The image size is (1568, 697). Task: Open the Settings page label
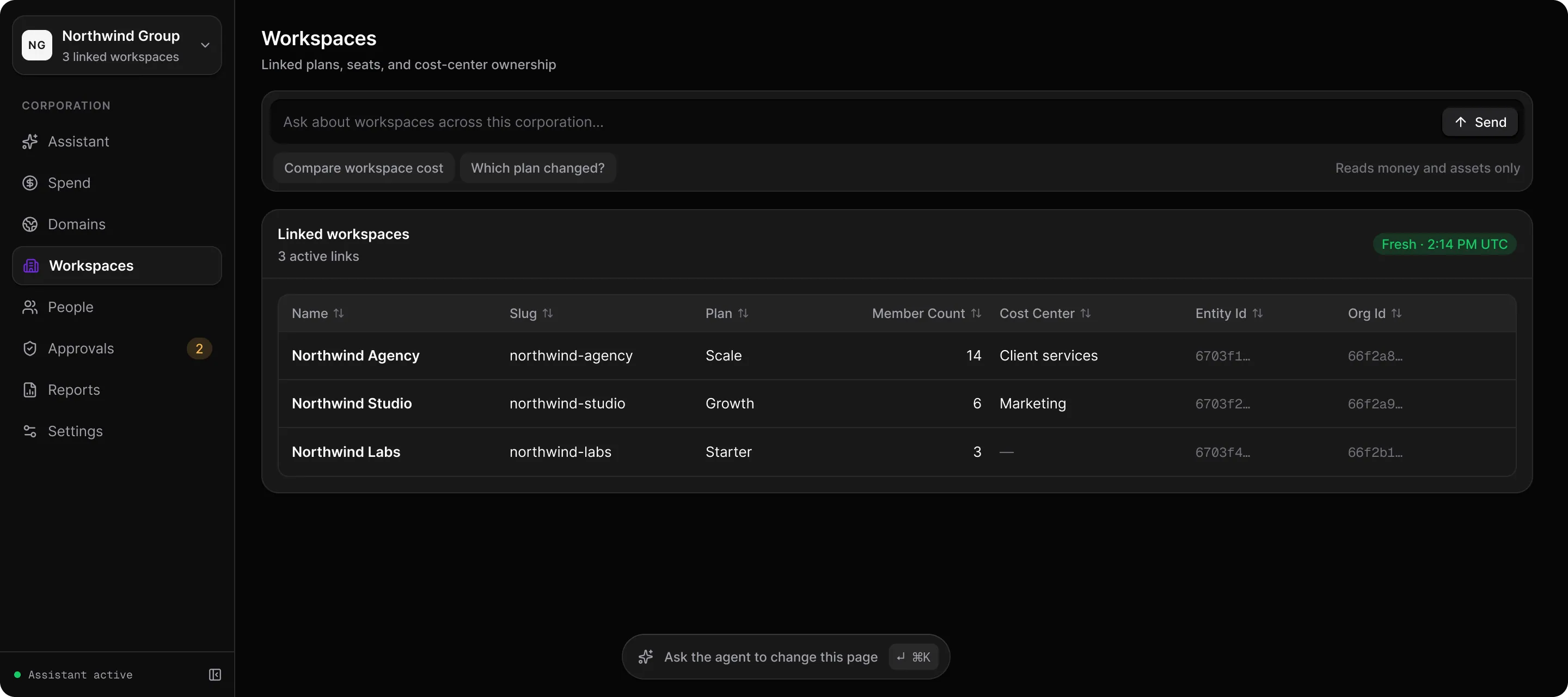coord(76,431)
